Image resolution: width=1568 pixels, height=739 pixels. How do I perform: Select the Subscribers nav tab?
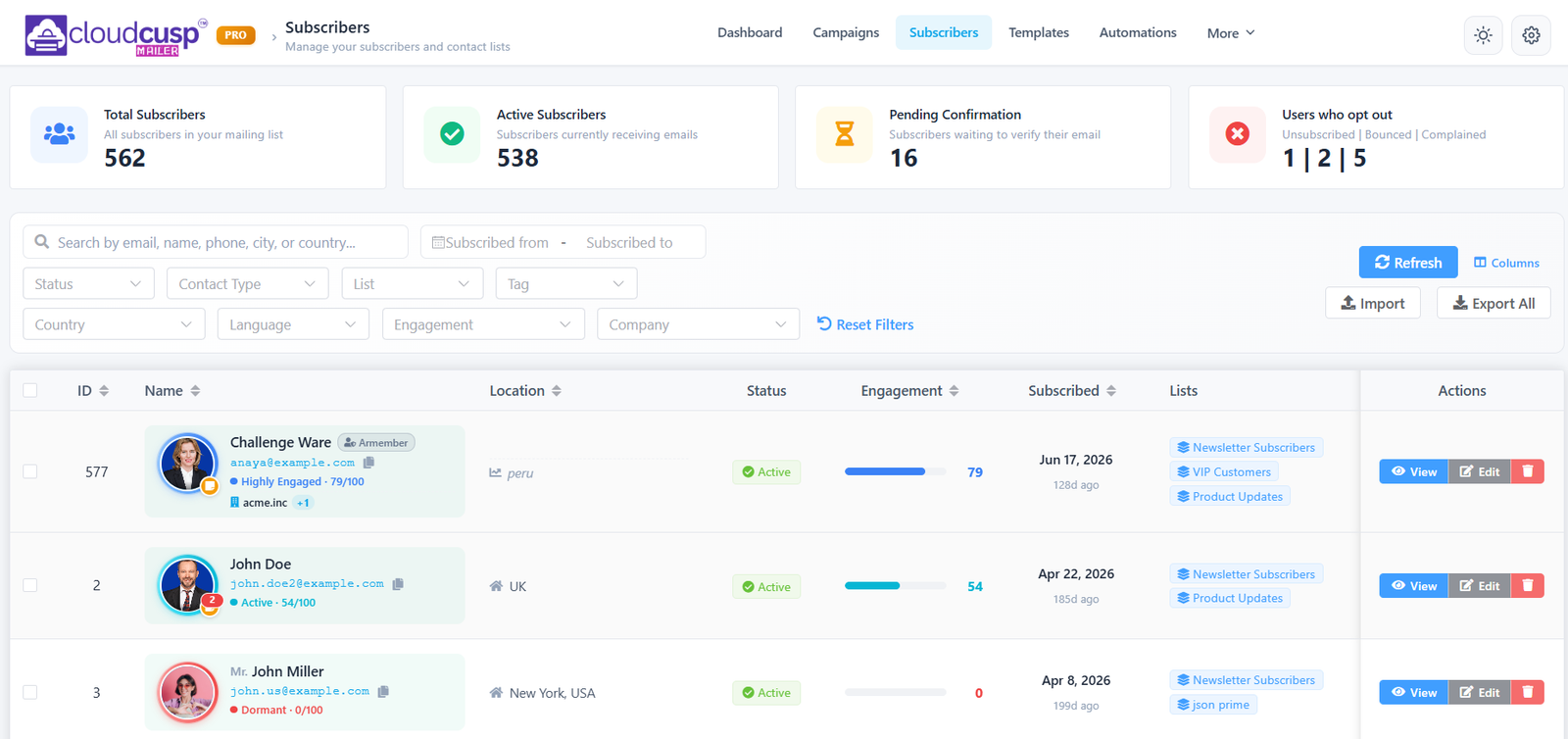coord(944,32)
